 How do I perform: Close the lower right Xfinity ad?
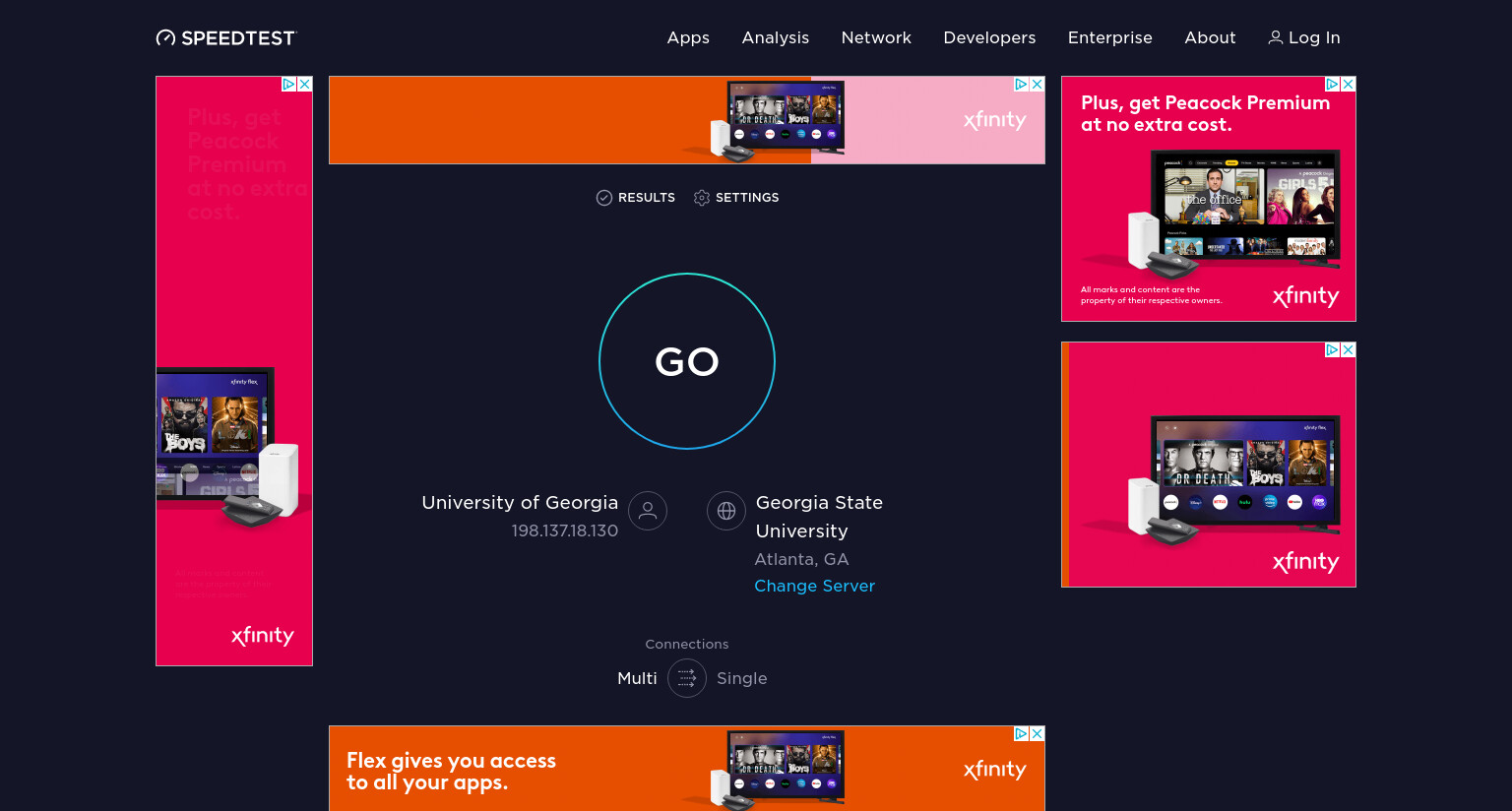(x=1349, y=350)
